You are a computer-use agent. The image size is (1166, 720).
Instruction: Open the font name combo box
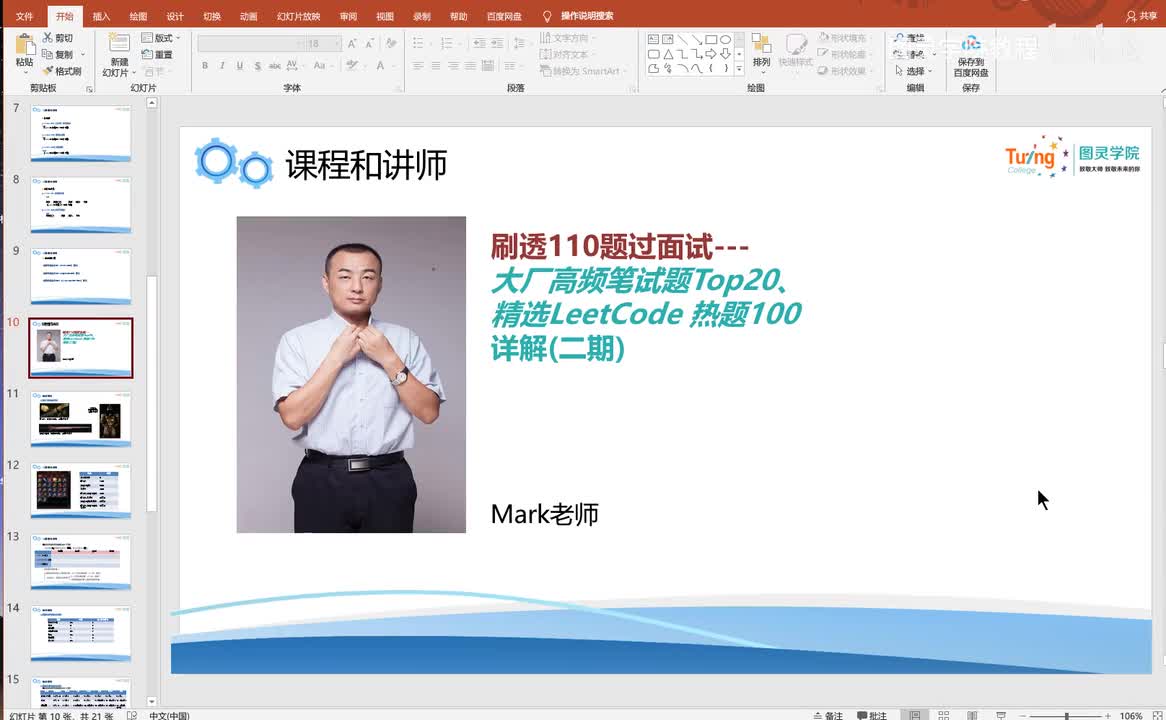(x=251, y=44)
